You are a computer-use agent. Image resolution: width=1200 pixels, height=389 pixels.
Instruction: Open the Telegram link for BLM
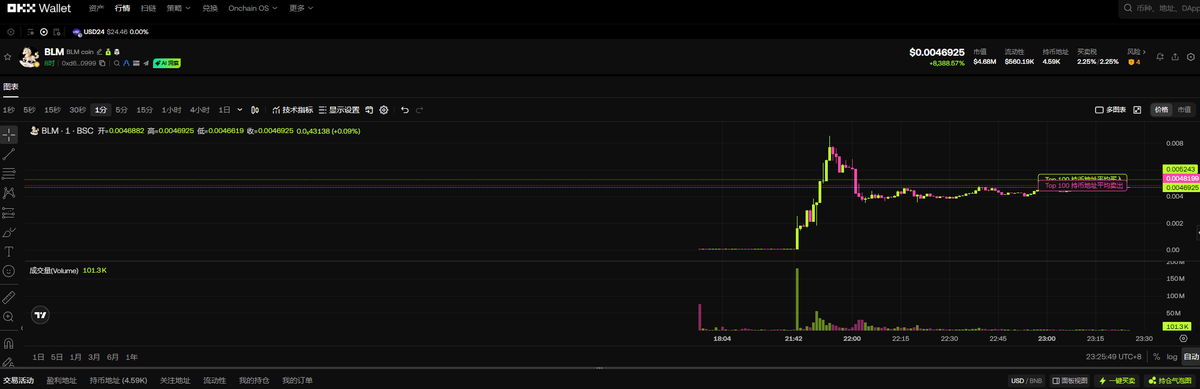pyautogui.click(x=146, y=63)
